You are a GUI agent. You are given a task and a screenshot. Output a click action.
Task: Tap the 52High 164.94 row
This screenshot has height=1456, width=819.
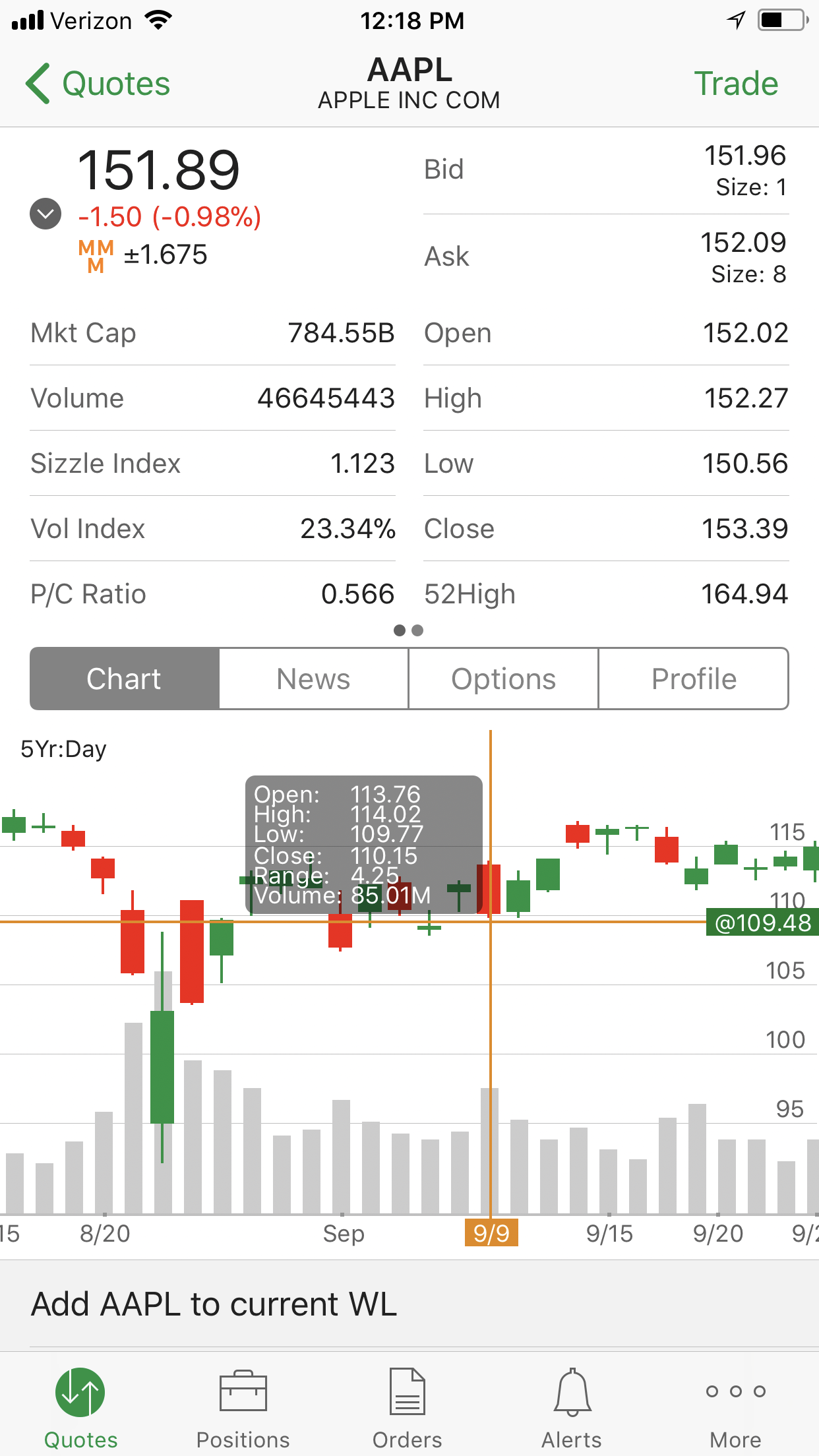pyautogui.click(x=606, y=594)
